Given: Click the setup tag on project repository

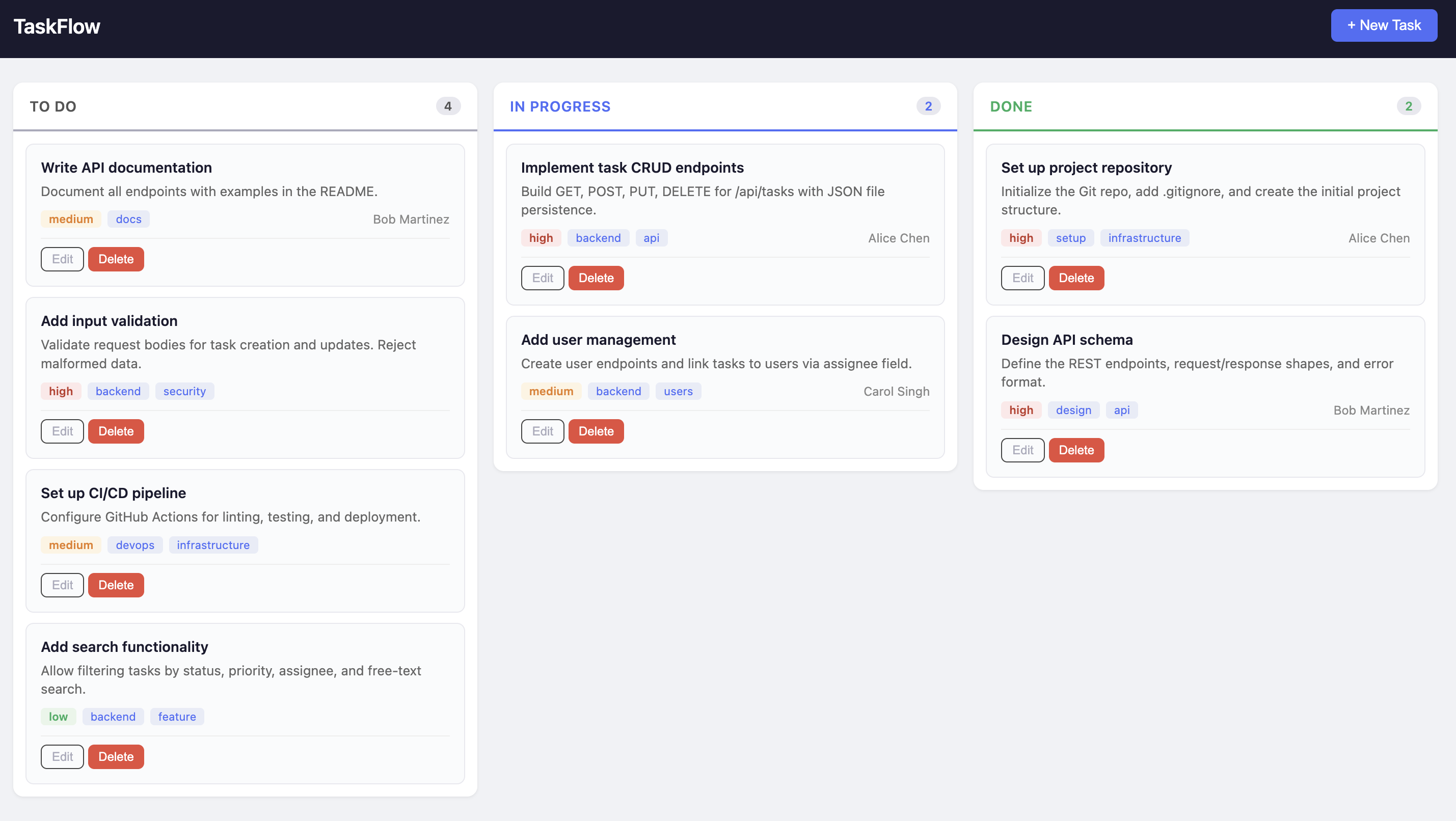Looking at the screenshot, I should pyautogui.click(x=1070, y=238).
